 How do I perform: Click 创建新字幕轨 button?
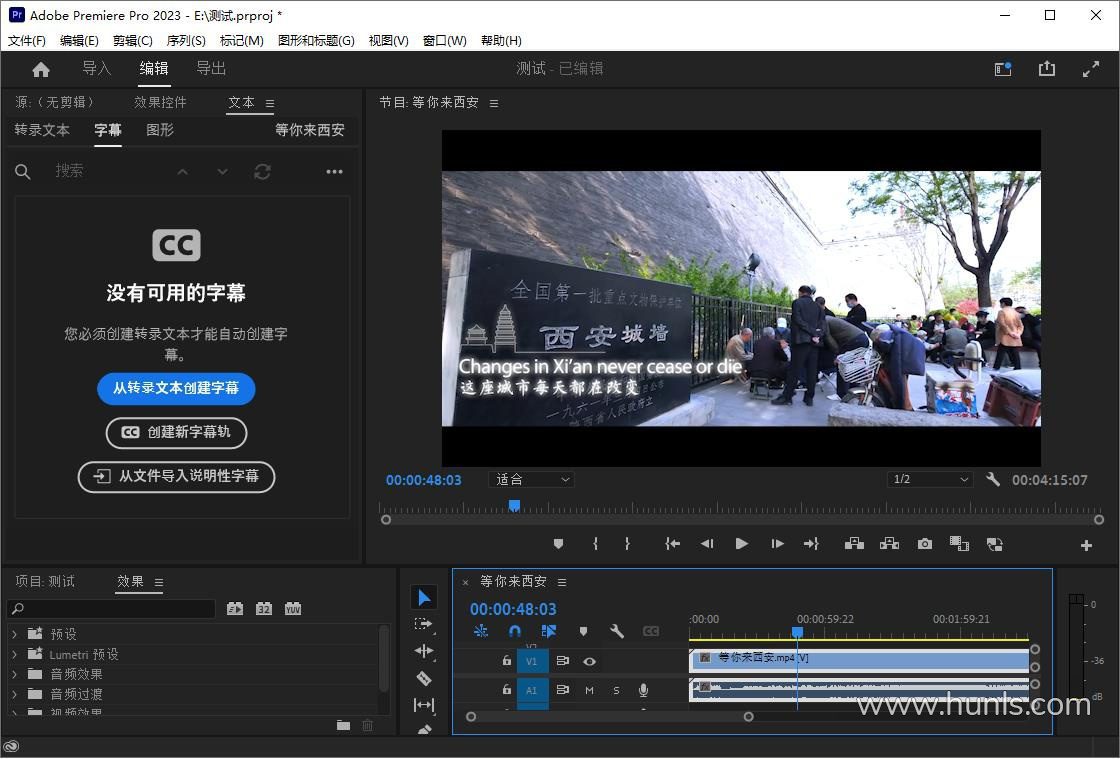tap(176, 433)
